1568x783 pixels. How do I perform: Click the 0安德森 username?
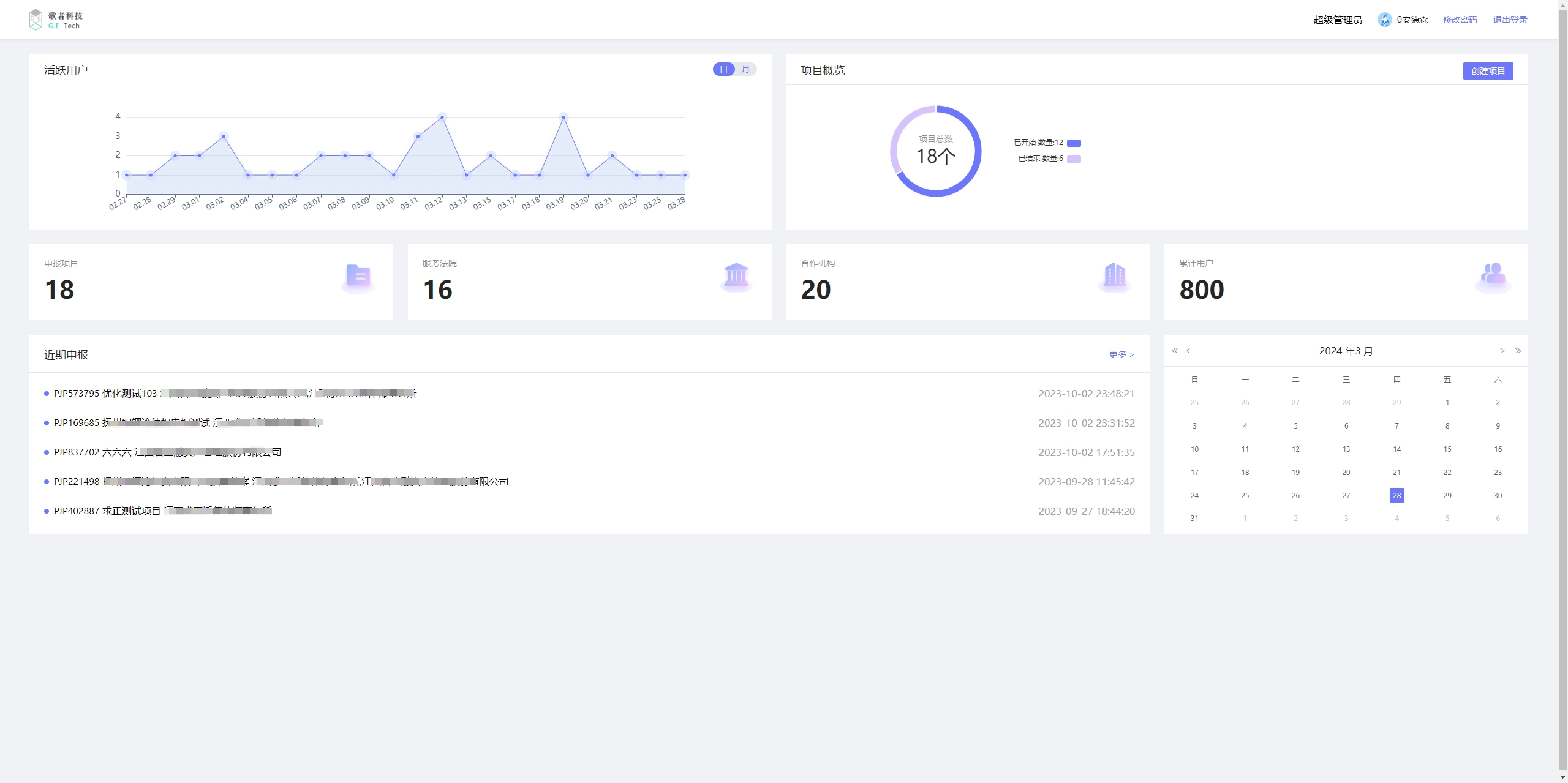tap(1412, 20)
